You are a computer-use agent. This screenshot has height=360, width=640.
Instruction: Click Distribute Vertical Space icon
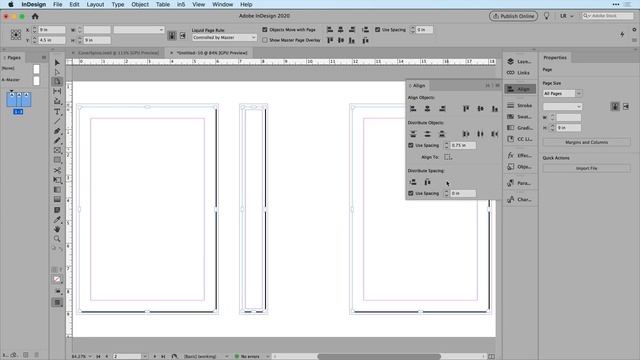click(x=413, y=182)
